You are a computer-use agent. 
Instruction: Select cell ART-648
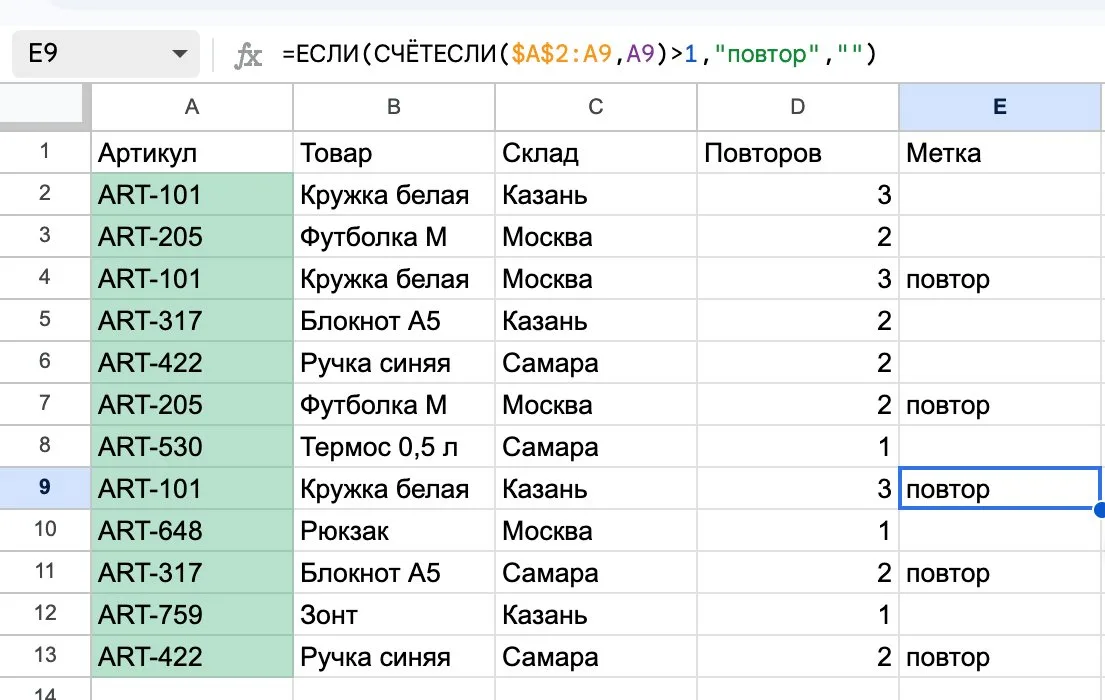(x=192, y=529)
